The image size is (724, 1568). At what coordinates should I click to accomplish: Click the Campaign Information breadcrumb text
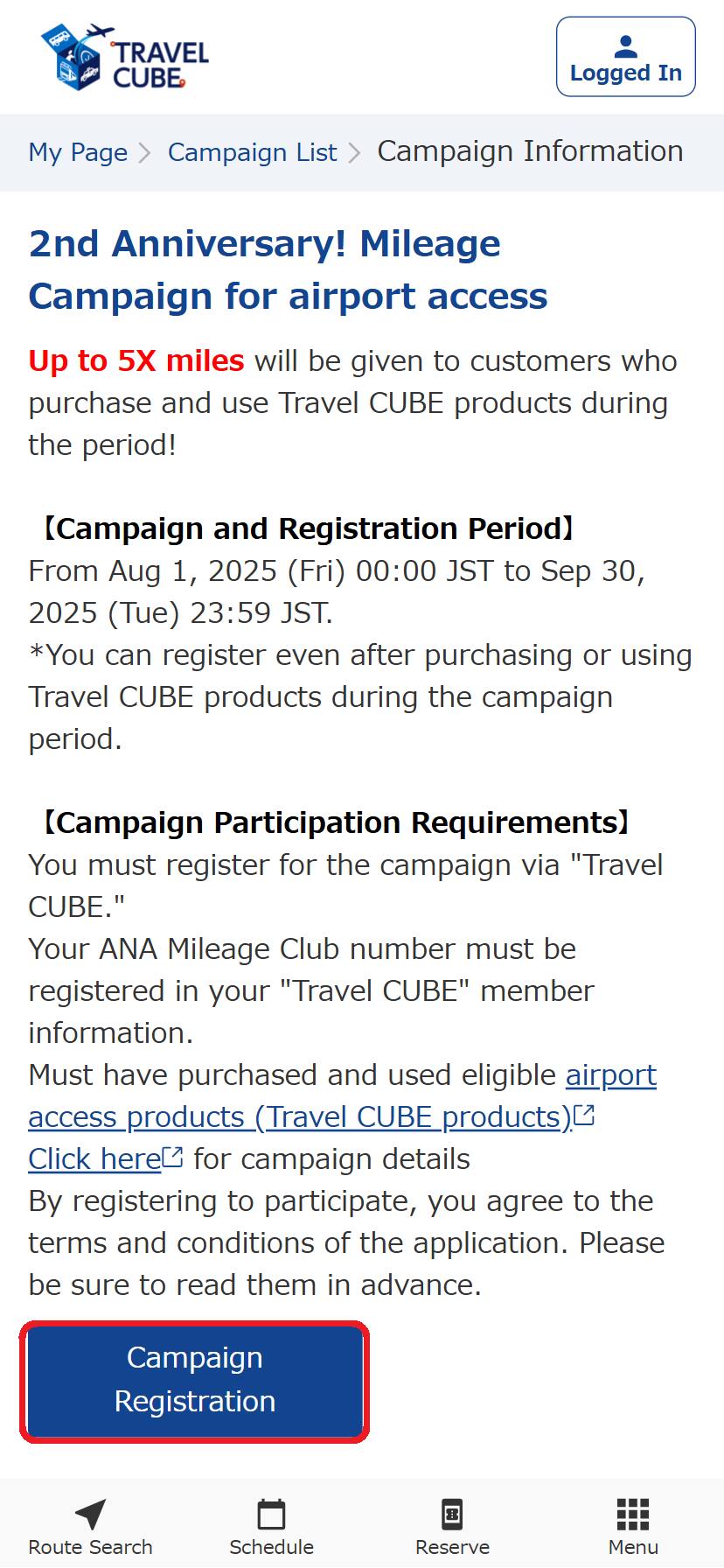(530, 151)
